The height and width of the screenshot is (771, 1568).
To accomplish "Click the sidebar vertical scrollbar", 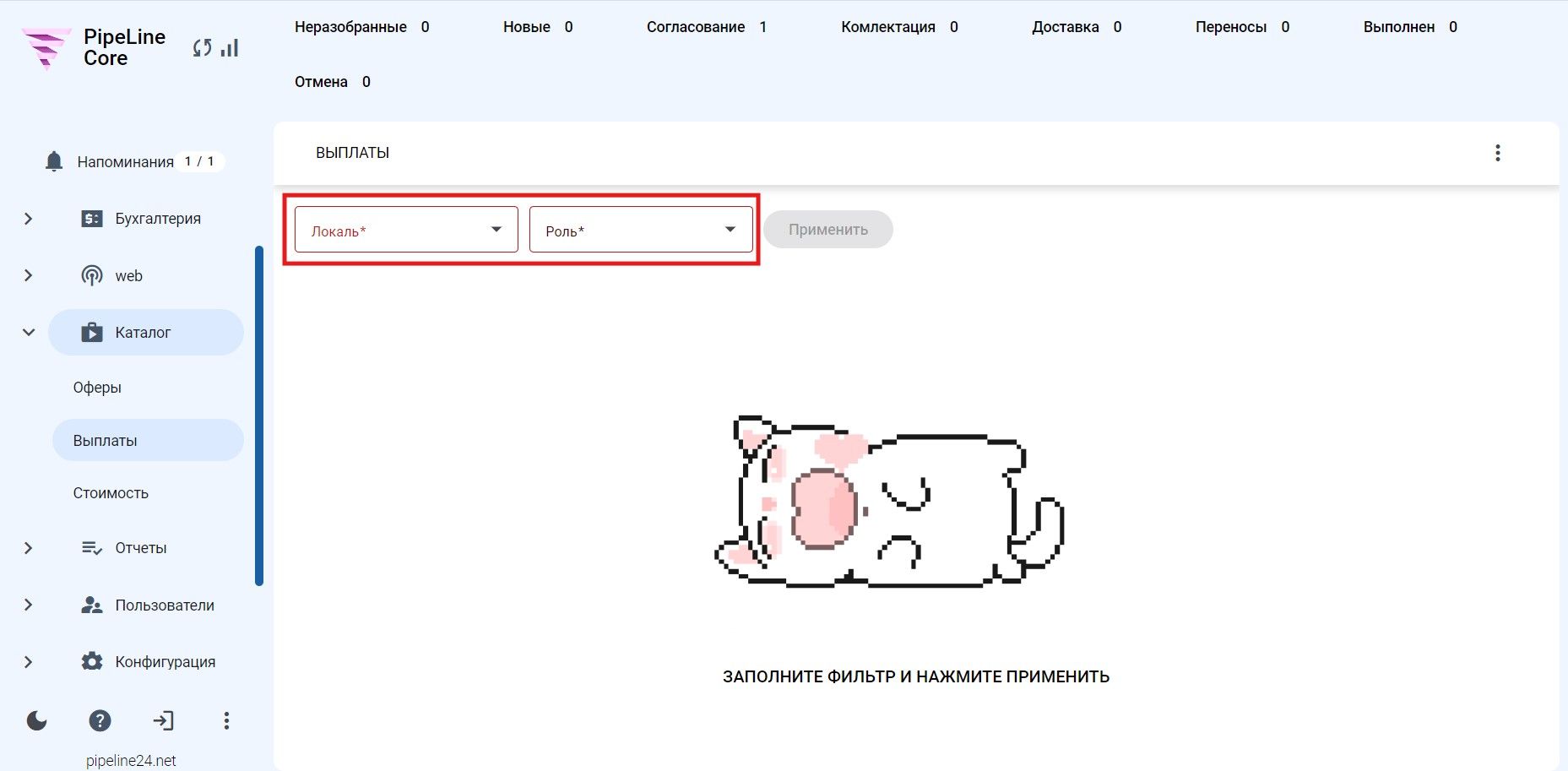I will (259, 415).
